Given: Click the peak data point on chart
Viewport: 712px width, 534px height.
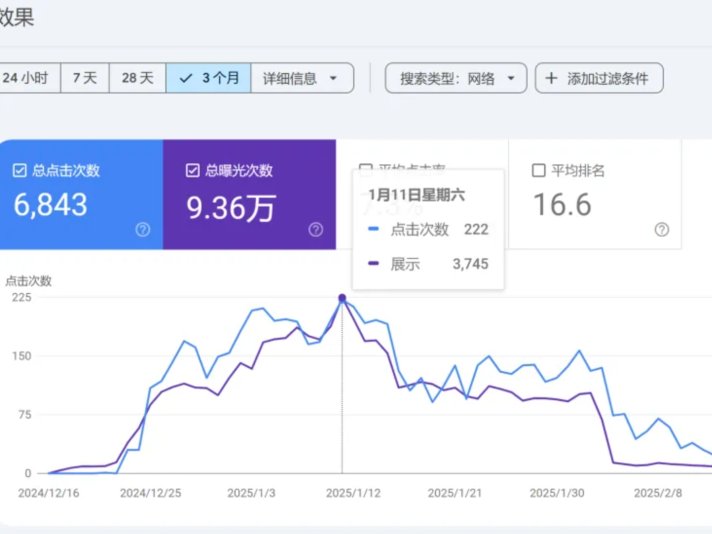Looking at the screenshot, I should coord(343,298).
